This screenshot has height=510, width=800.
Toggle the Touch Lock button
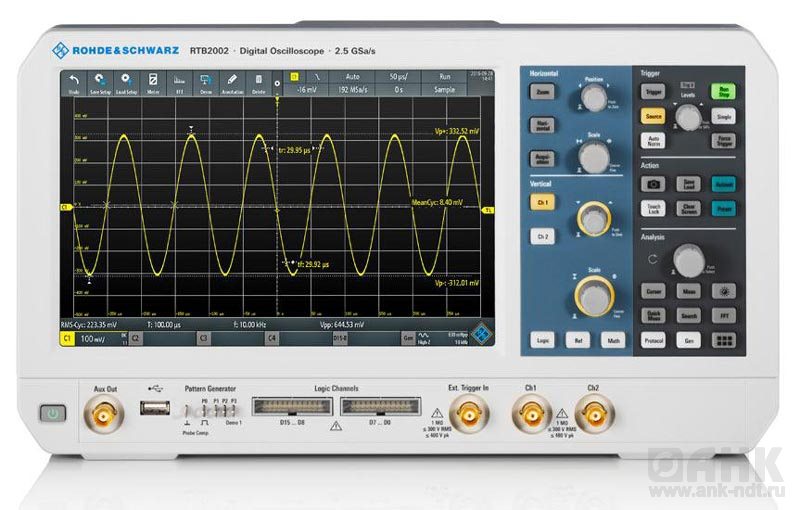653,209
